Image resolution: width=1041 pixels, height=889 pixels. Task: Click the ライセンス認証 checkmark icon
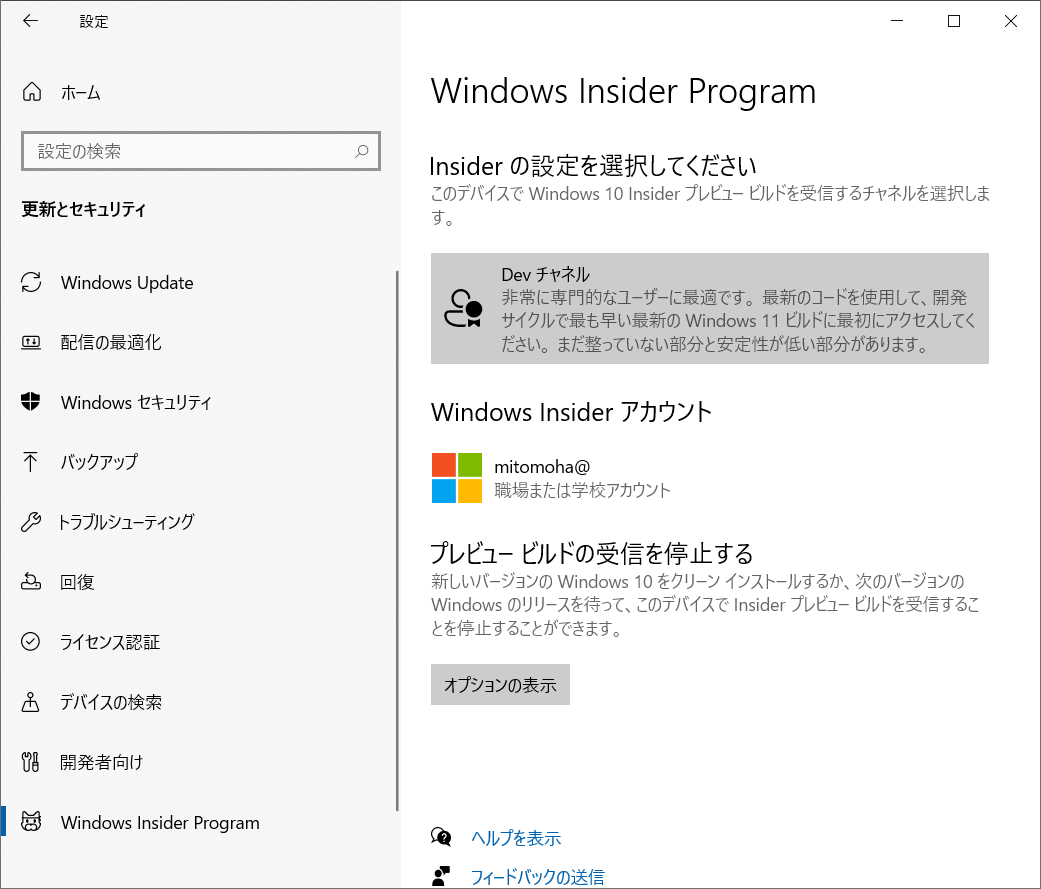(x=31, y=641)
